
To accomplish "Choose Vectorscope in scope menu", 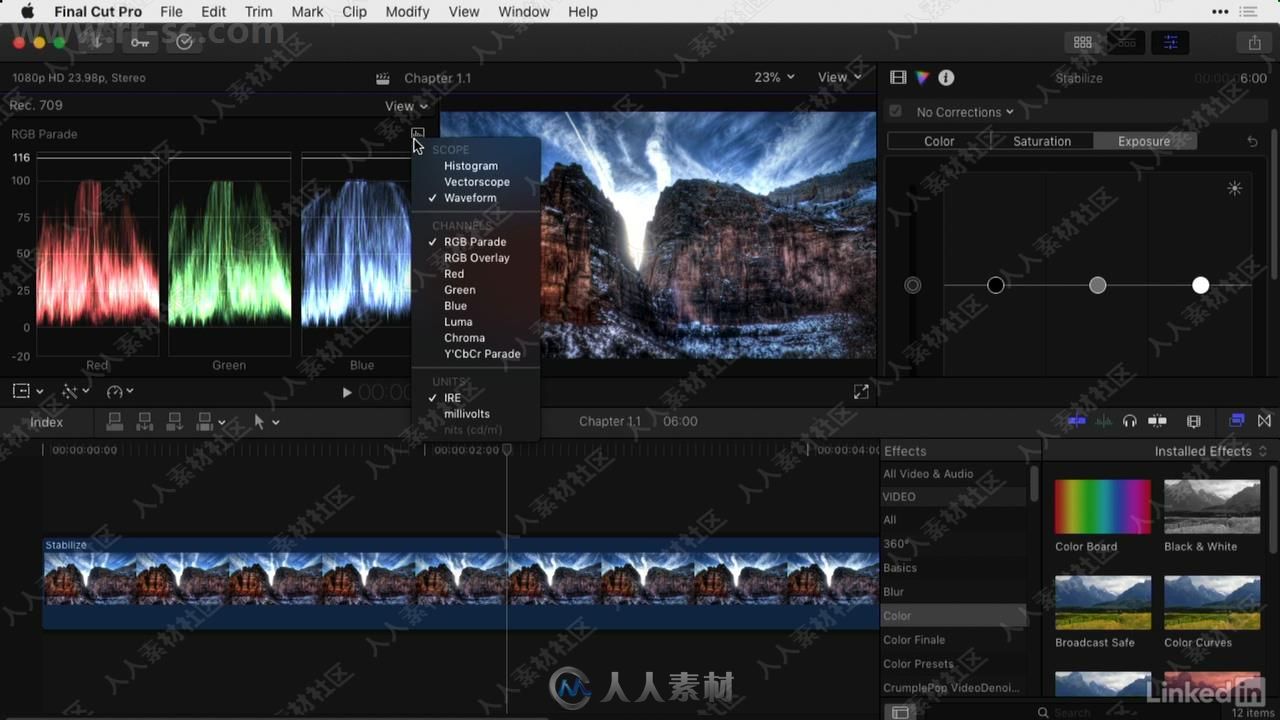I will tap(476, 182).
